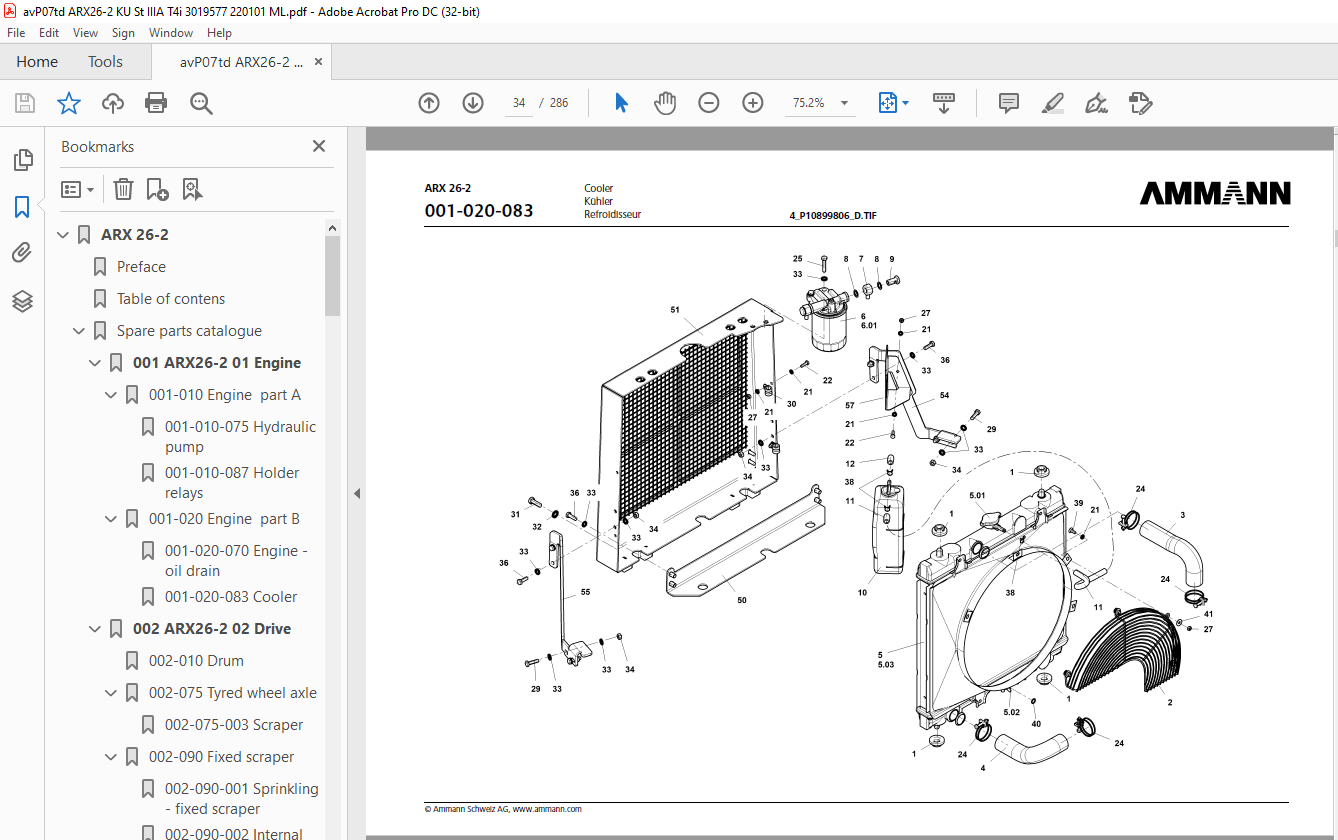Select the Highlight text pen tool

point(1052,103)
